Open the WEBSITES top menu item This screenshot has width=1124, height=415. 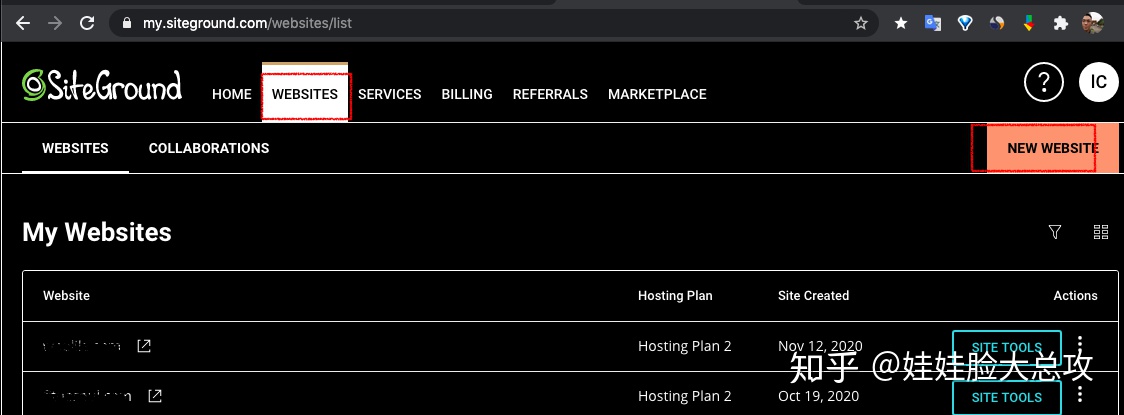[x=305, y=94]
